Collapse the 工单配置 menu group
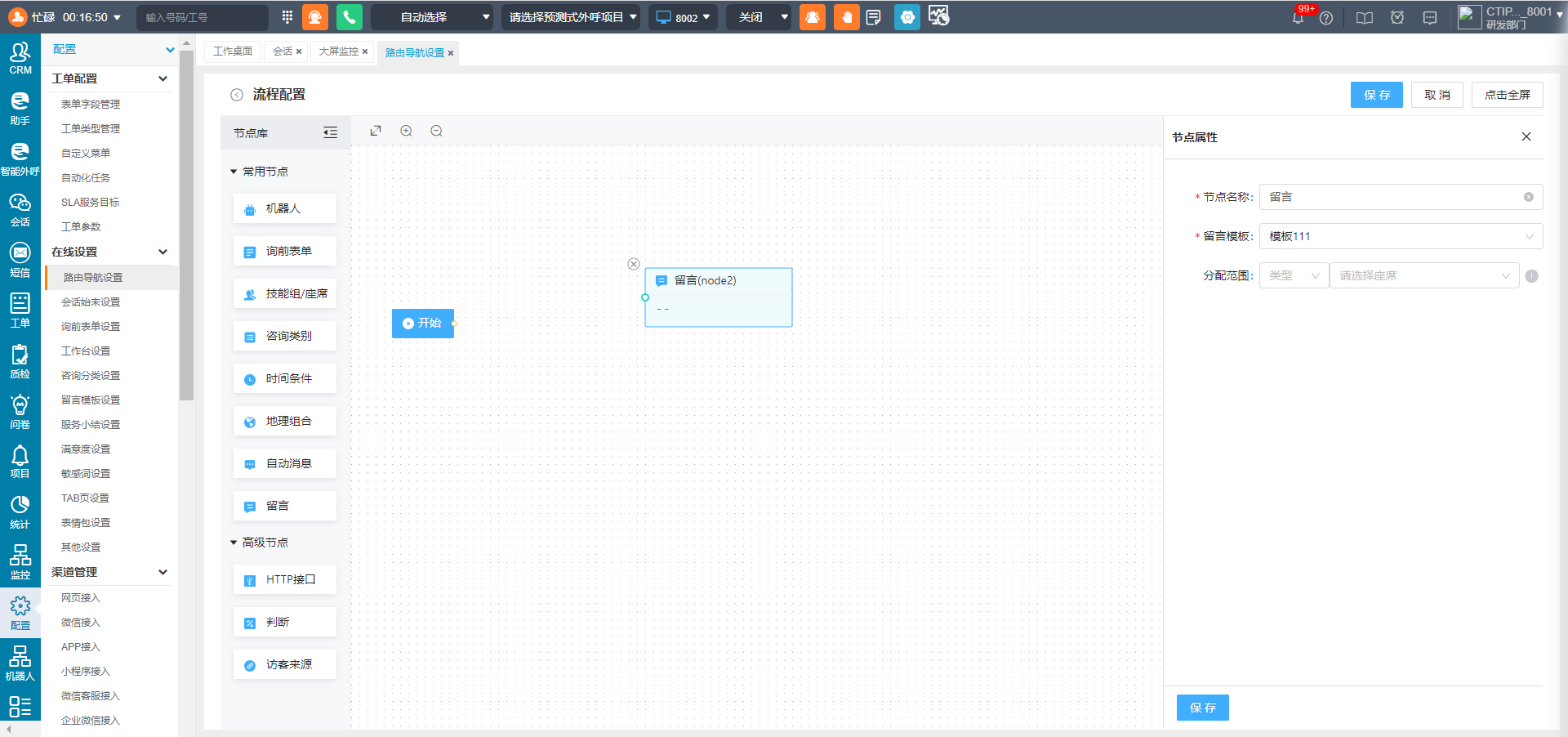The image size is (1568, 737). (x=109, y=78)
